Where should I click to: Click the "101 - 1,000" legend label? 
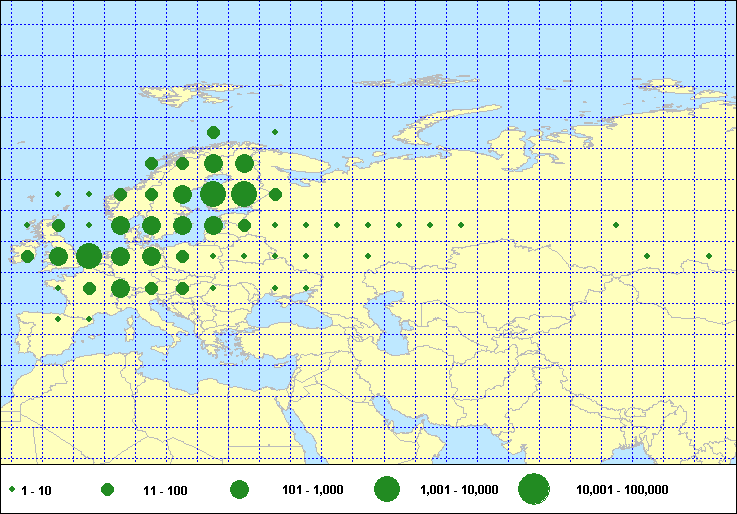[315, 490]
